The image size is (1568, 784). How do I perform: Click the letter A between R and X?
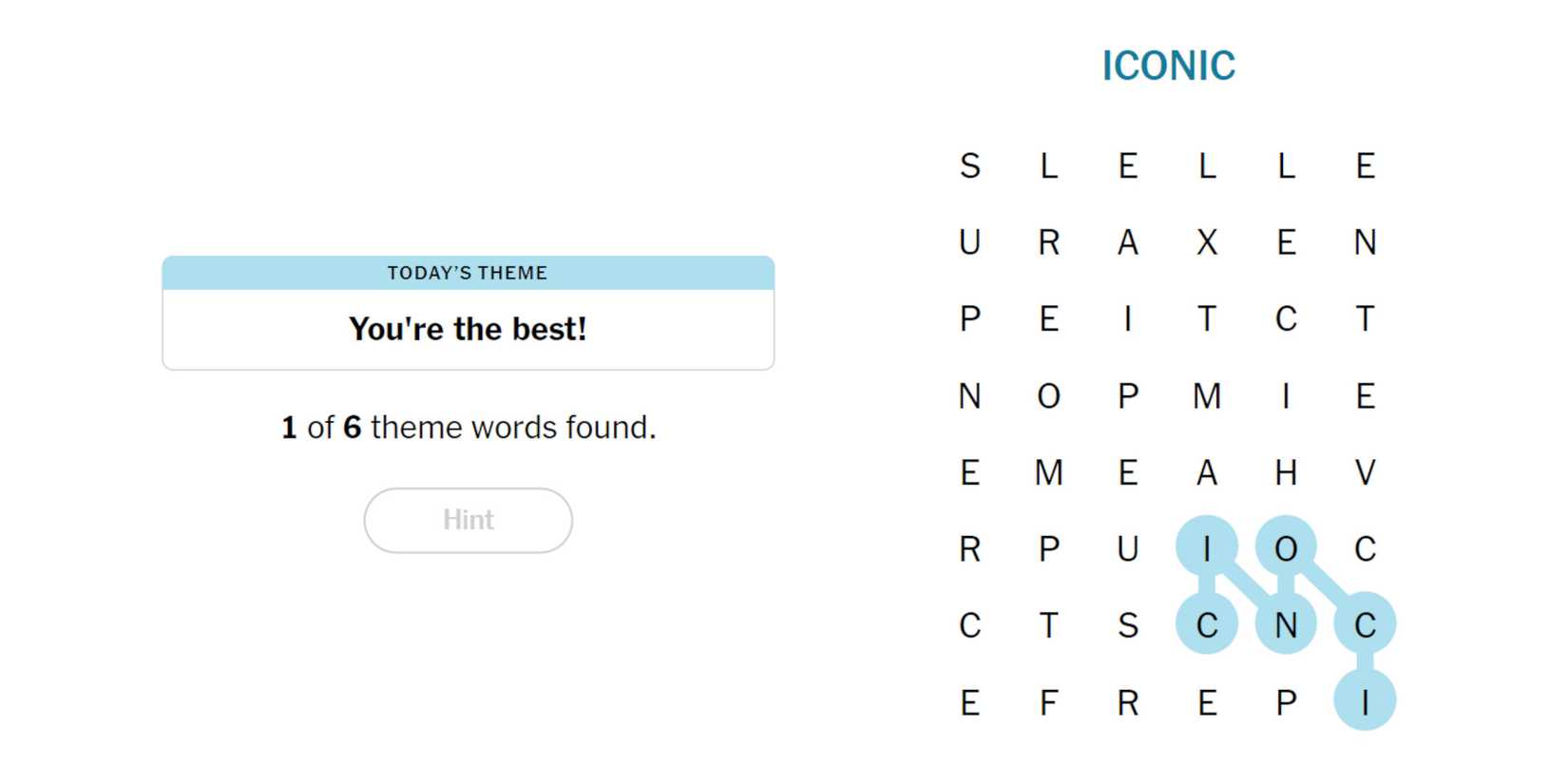(x=1128, y=242)
